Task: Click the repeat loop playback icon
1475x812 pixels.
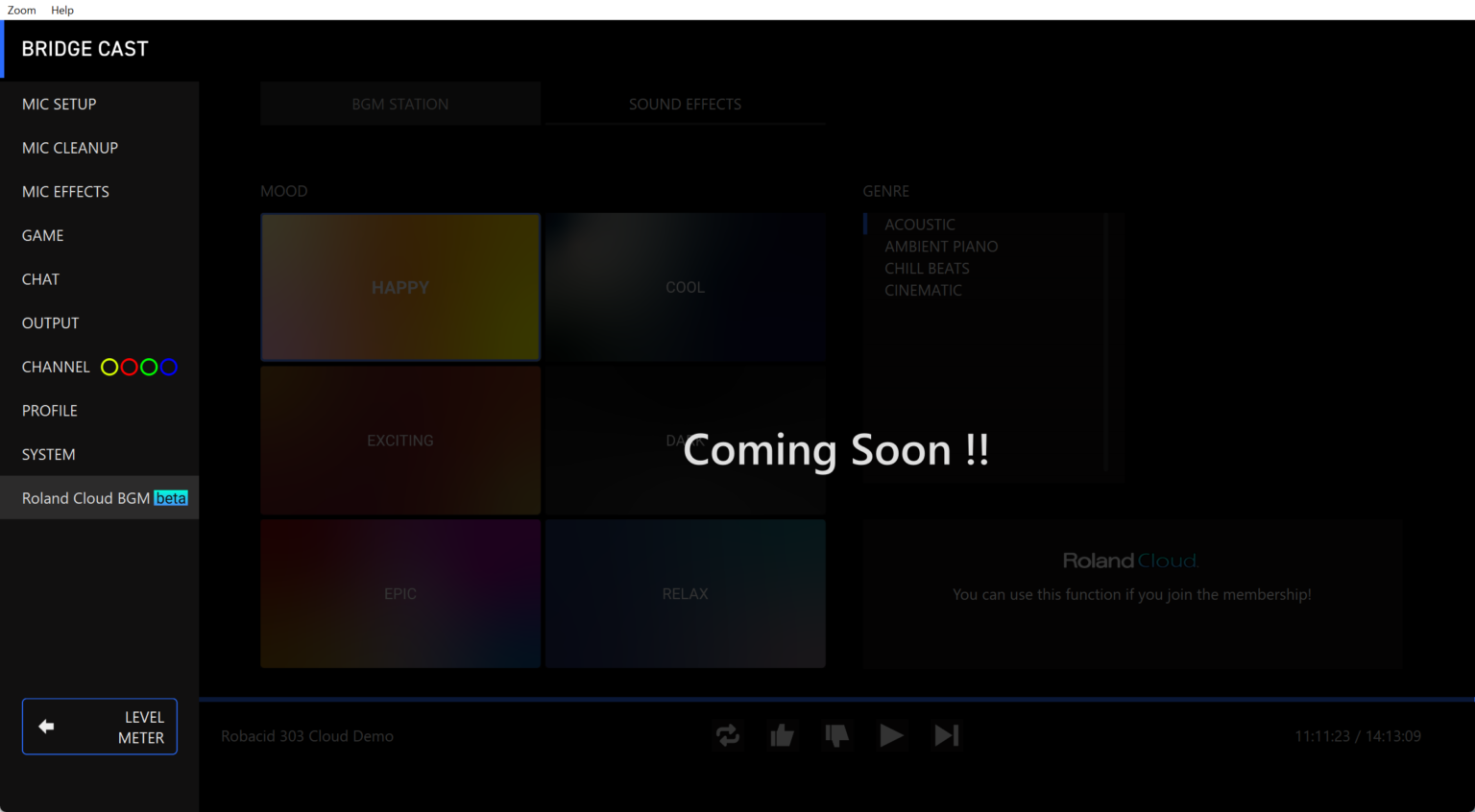Action: pos(728,735)
